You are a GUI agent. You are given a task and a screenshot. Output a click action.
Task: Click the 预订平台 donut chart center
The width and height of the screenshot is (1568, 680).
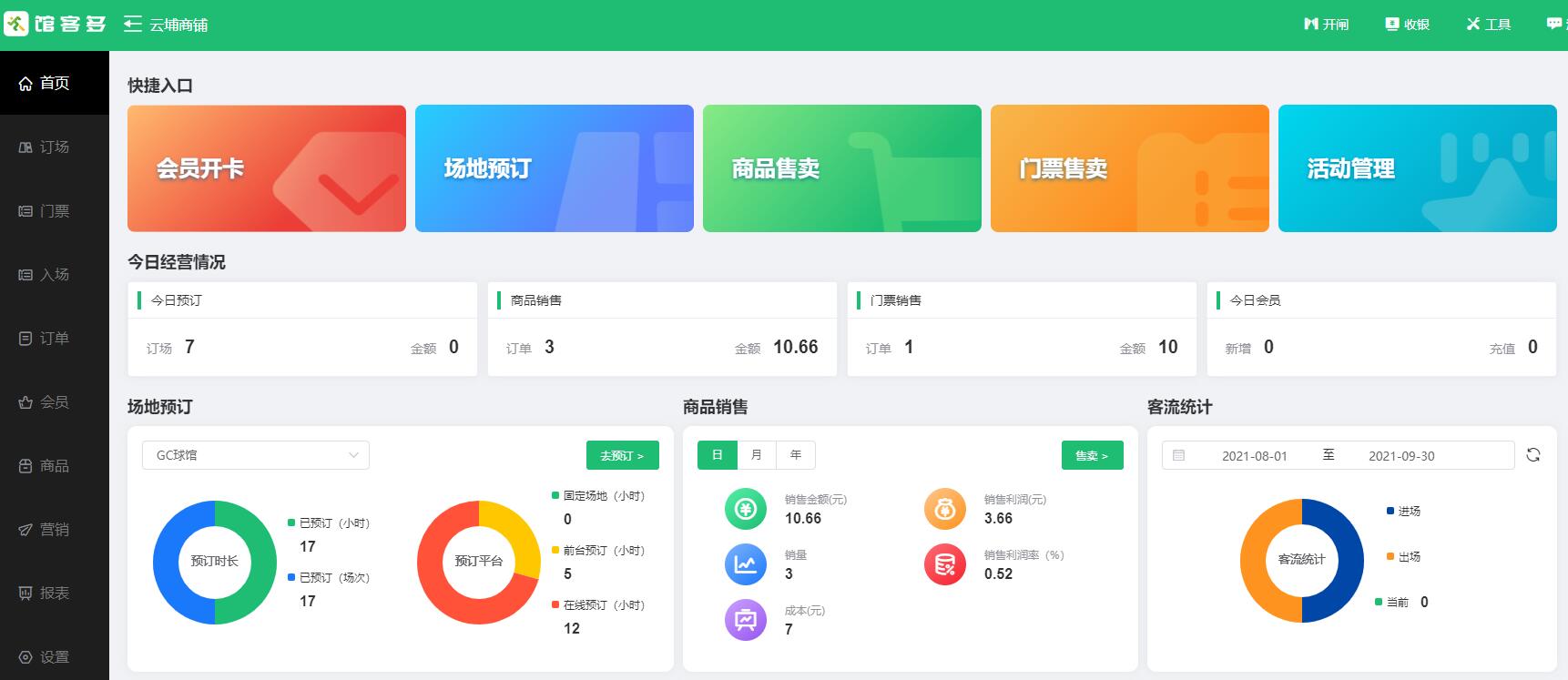click(479, 562)
